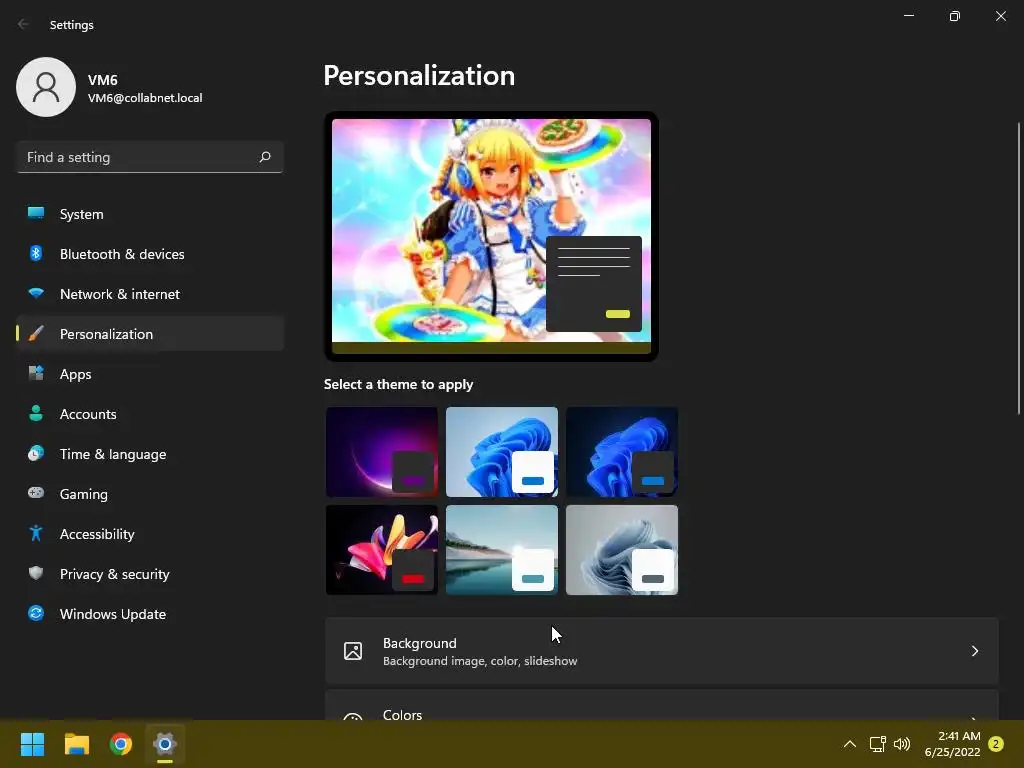This screenshot has width=1024, height=768.
Task: Click the page vertical scrollbar
Action: [1019, 268]
